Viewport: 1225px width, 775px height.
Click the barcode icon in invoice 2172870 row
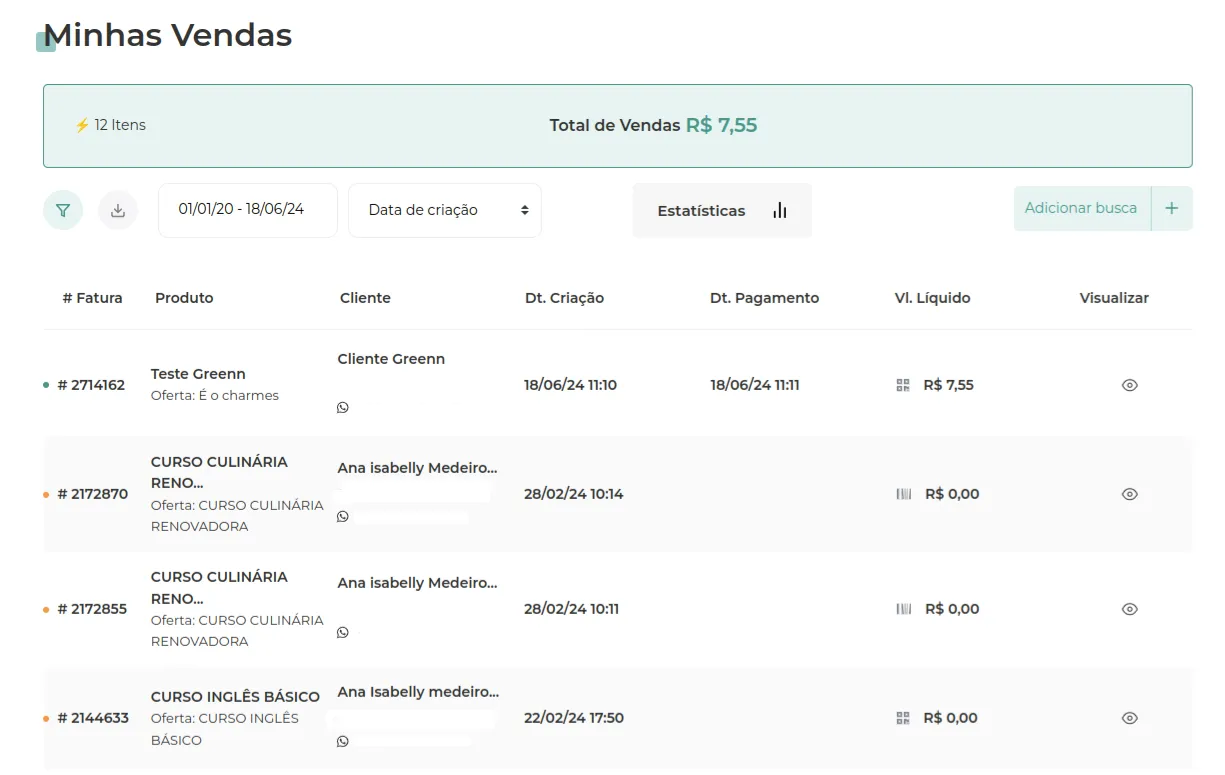(904, 494)
